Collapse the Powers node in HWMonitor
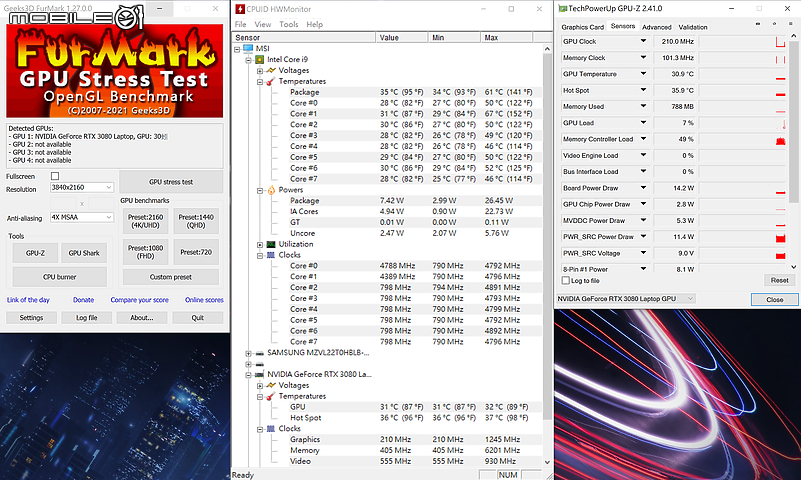Image resolution: width=801 pixels, height=480 pixels. point(260,190)
